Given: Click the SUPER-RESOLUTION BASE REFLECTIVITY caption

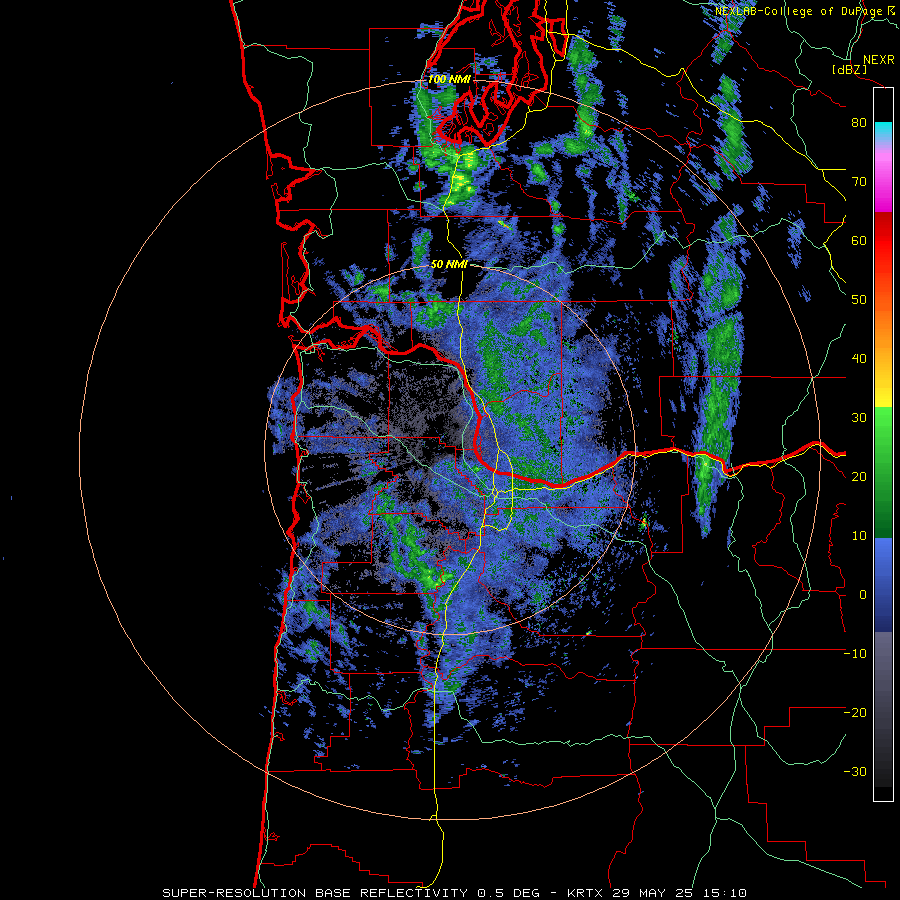Looking at the screenshot, I should click(x=315, y=893).
